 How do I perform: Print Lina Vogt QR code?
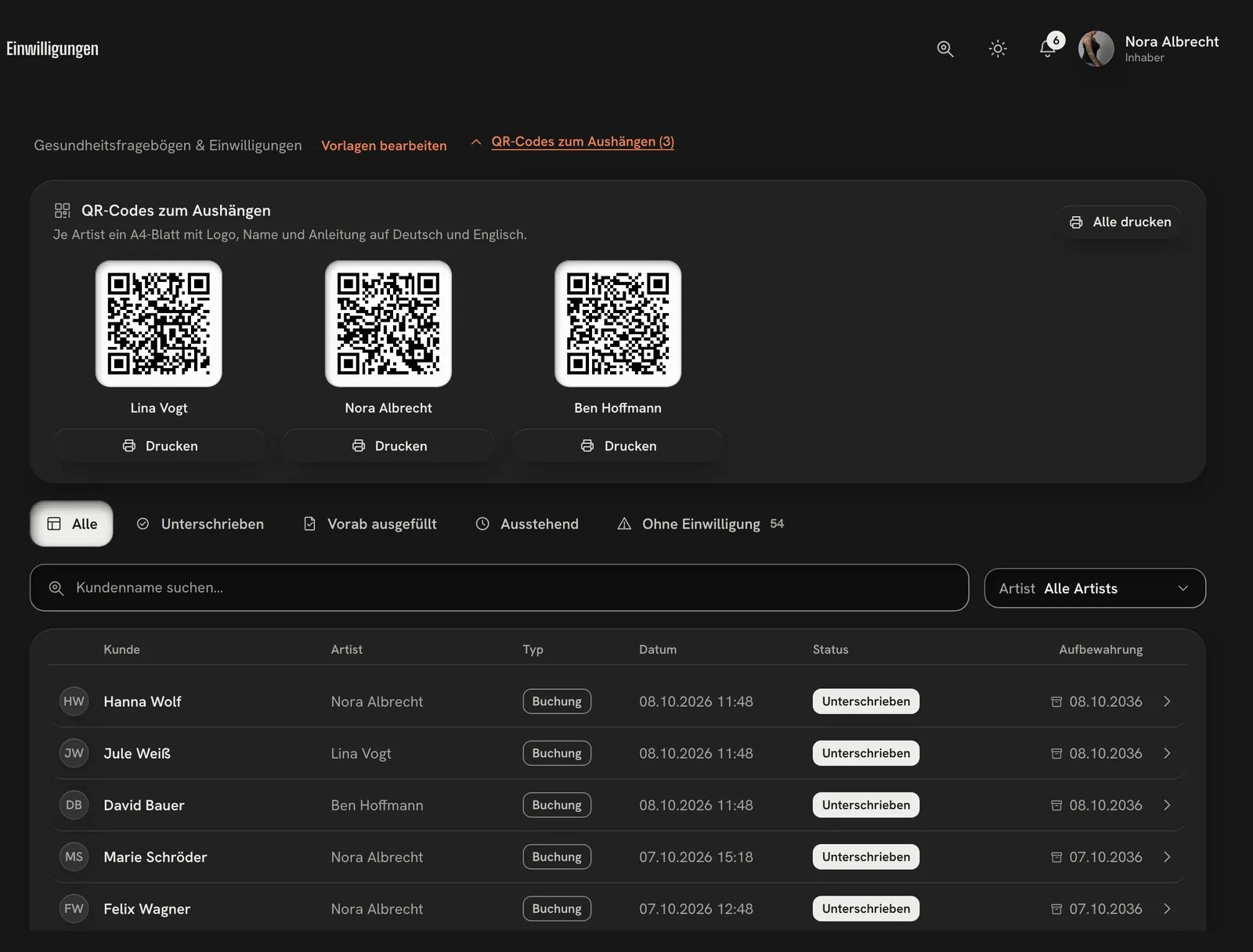coord(159,445)
